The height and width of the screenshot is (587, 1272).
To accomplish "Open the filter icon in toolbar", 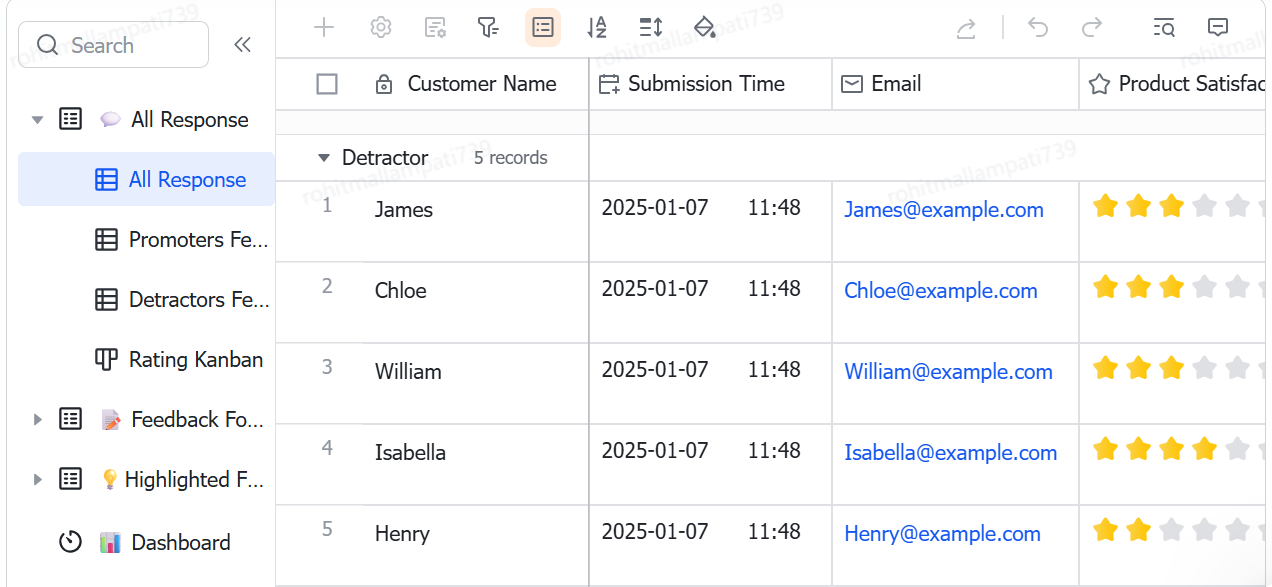I will [x=488, y=28].
